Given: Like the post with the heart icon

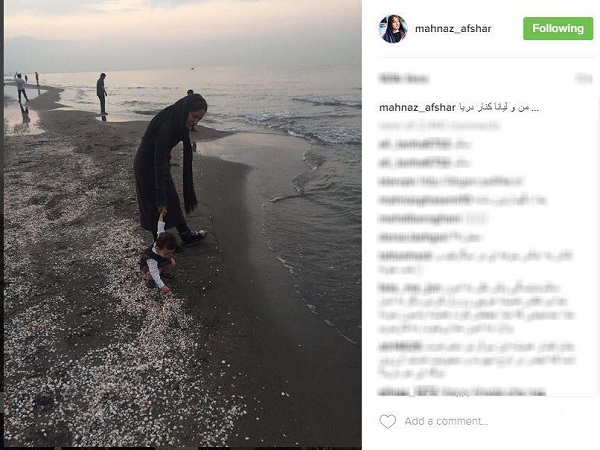Looking at the screenshot, I should tap(387, 421).
